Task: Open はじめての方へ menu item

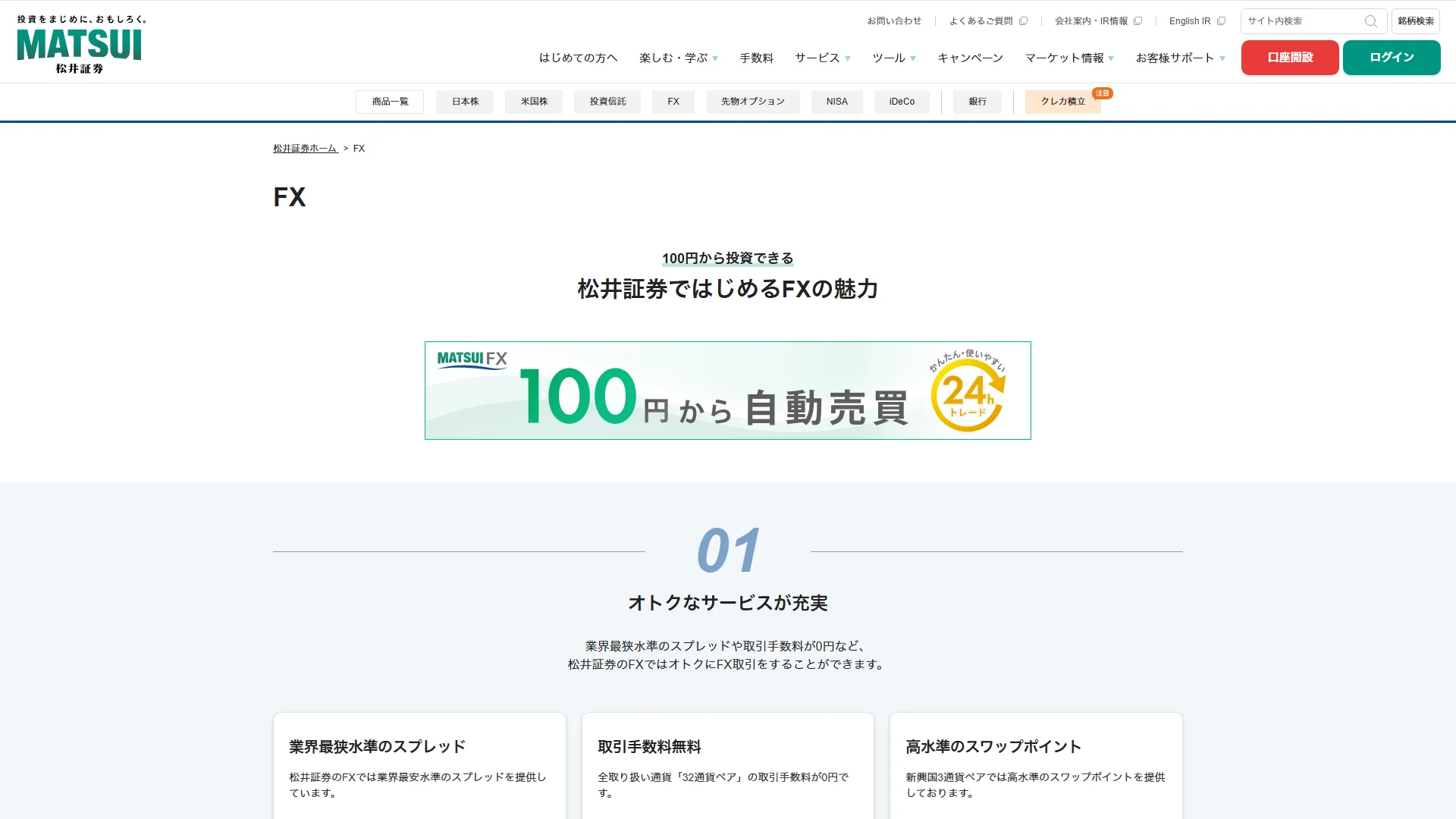Action: (x=578, y=58)
